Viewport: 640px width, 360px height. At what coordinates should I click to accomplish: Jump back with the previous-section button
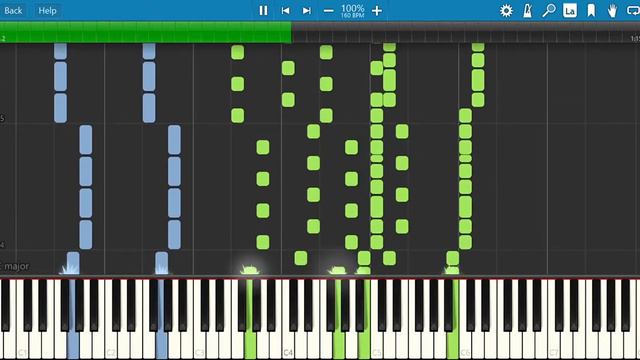point(285,11)
